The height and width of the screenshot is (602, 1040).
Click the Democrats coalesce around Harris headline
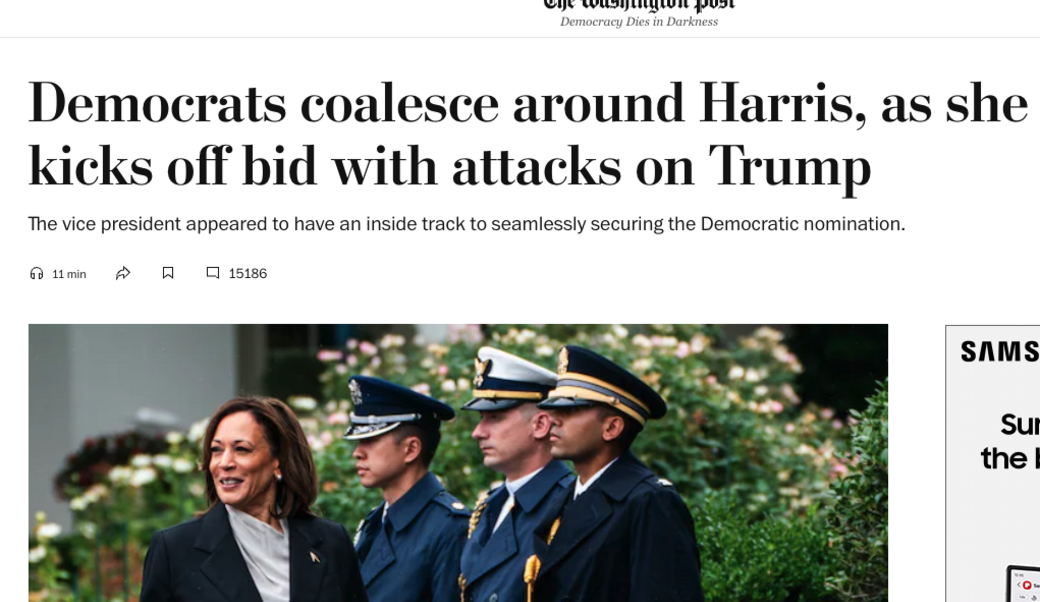point(528,135)
